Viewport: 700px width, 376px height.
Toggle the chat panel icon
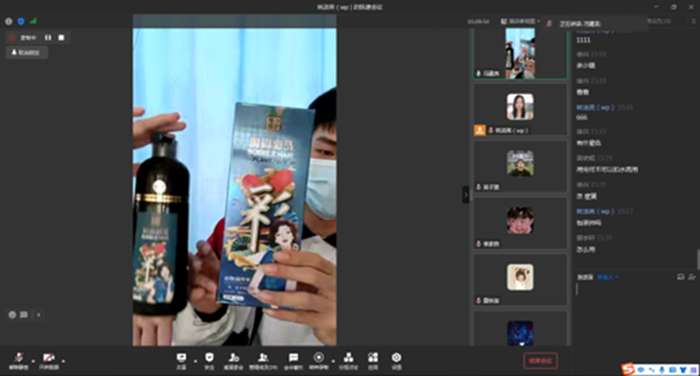(x=293, y=361)
